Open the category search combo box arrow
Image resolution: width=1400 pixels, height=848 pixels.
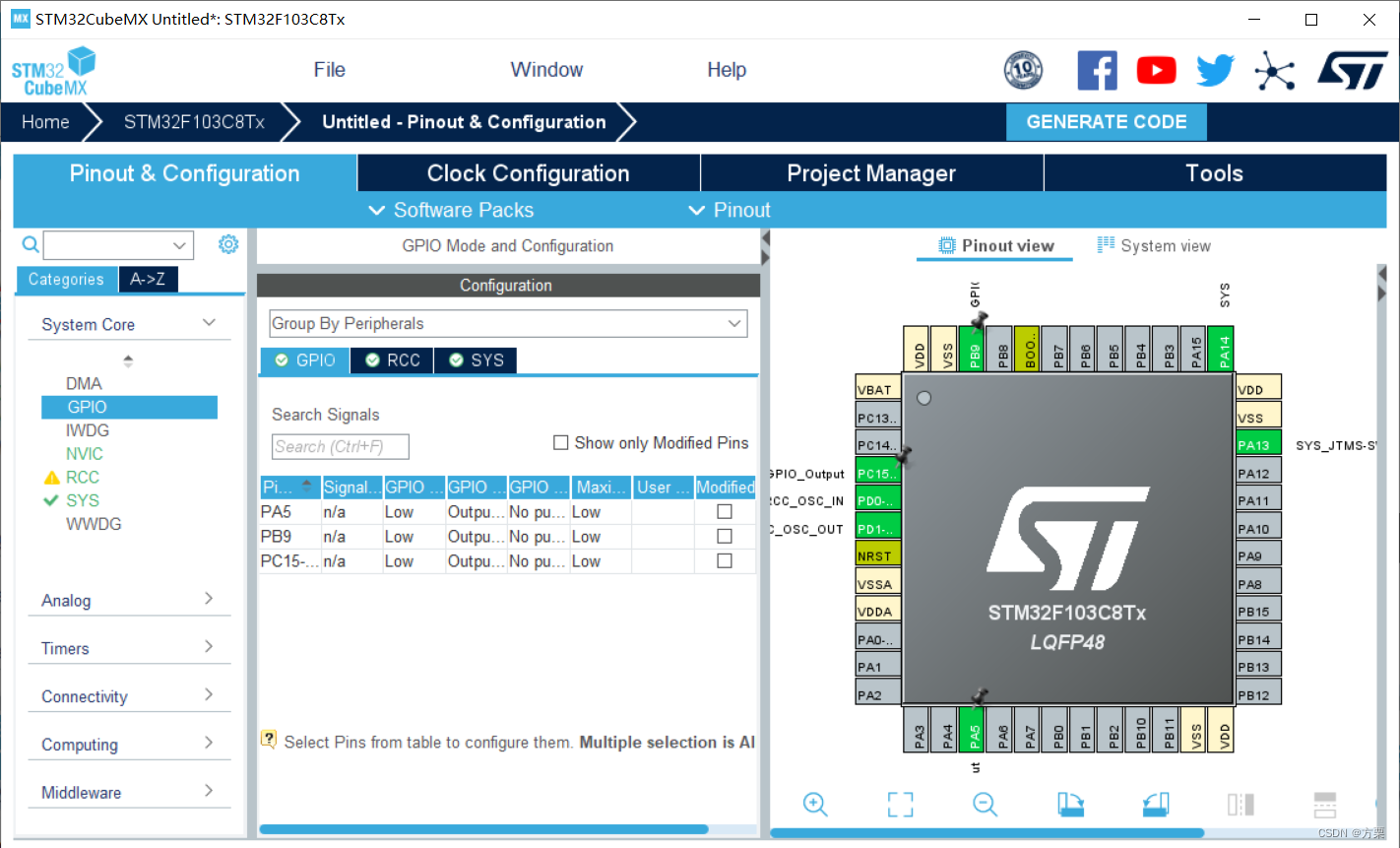click(179, 245)
